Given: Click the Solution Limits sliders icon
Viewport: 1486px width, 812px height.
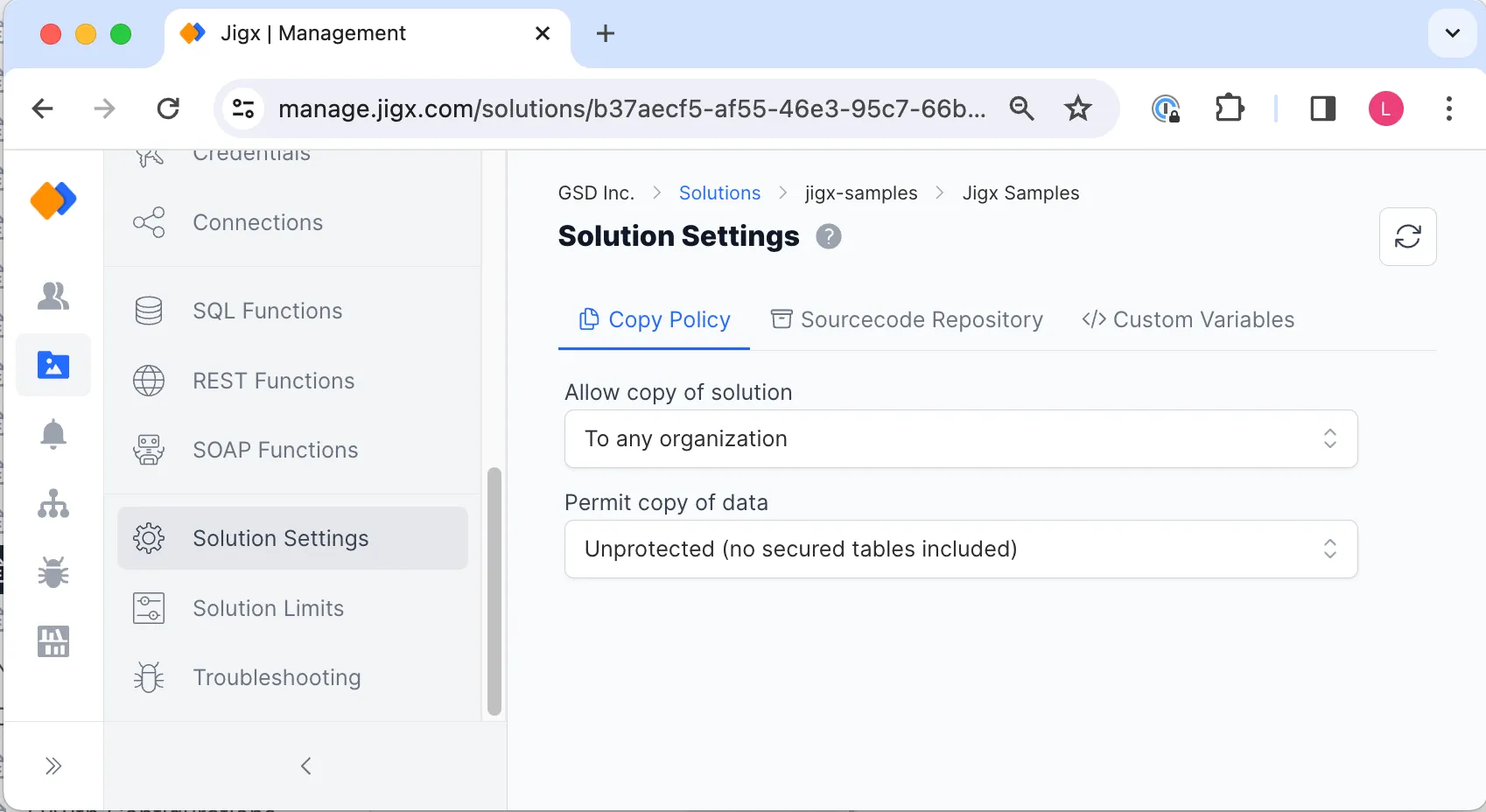Looking at the screenshot, I should [149, 608].
